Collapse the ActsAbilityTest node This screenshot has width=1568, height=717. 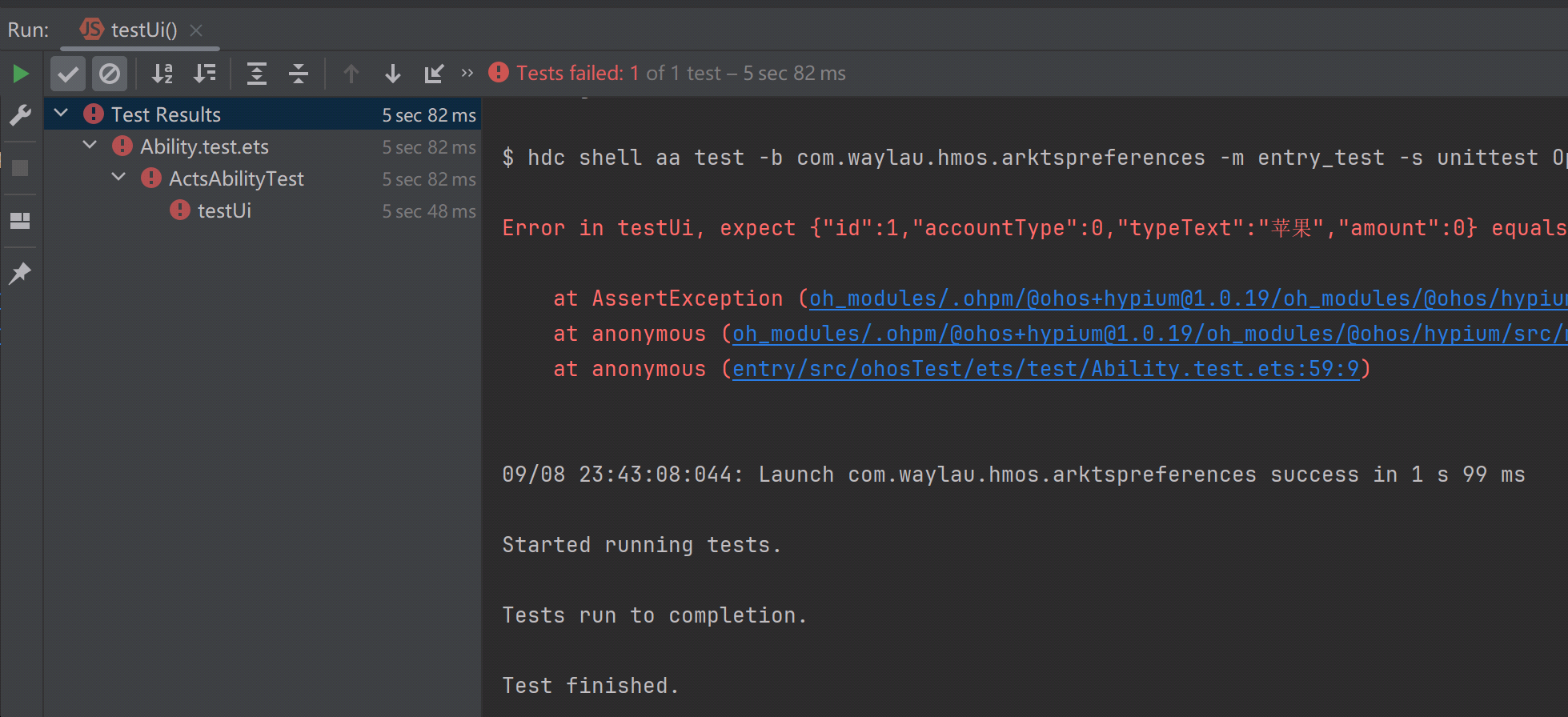[118, 178]
